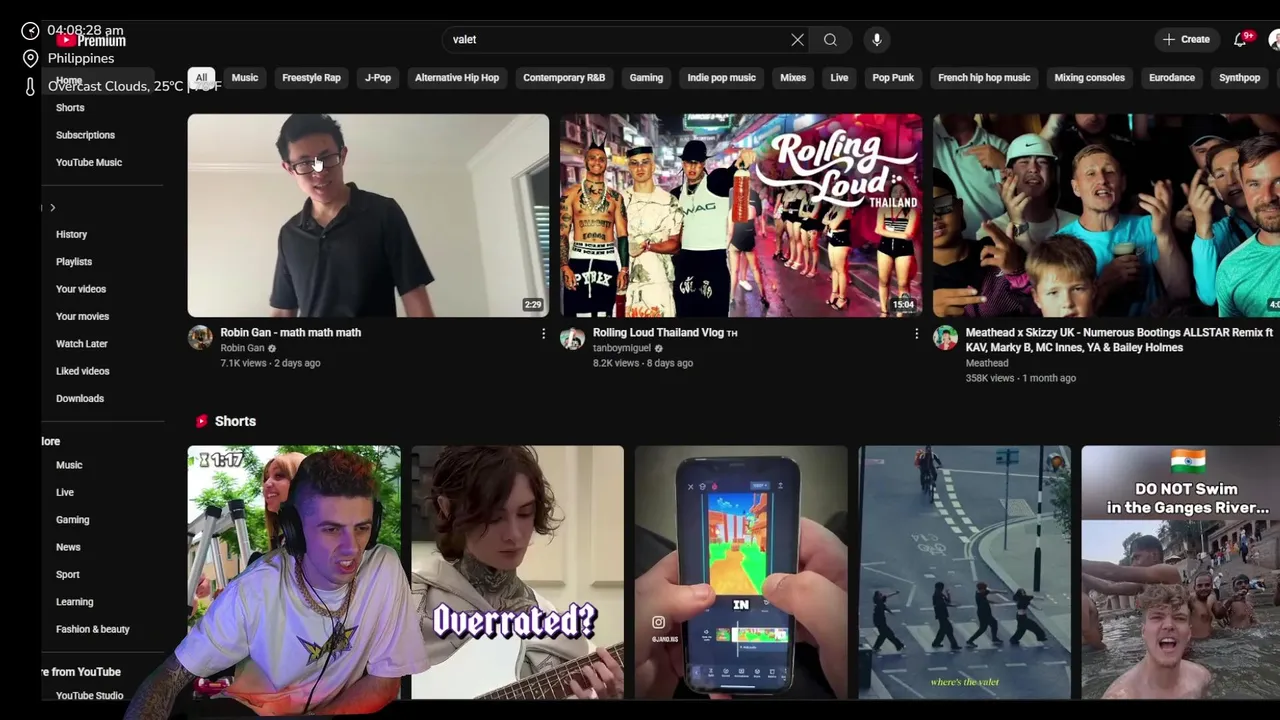This screenshot has height=720, width=1280.
Task: Select the Mixing consoles chip
Action: (x=1089, y=78)
